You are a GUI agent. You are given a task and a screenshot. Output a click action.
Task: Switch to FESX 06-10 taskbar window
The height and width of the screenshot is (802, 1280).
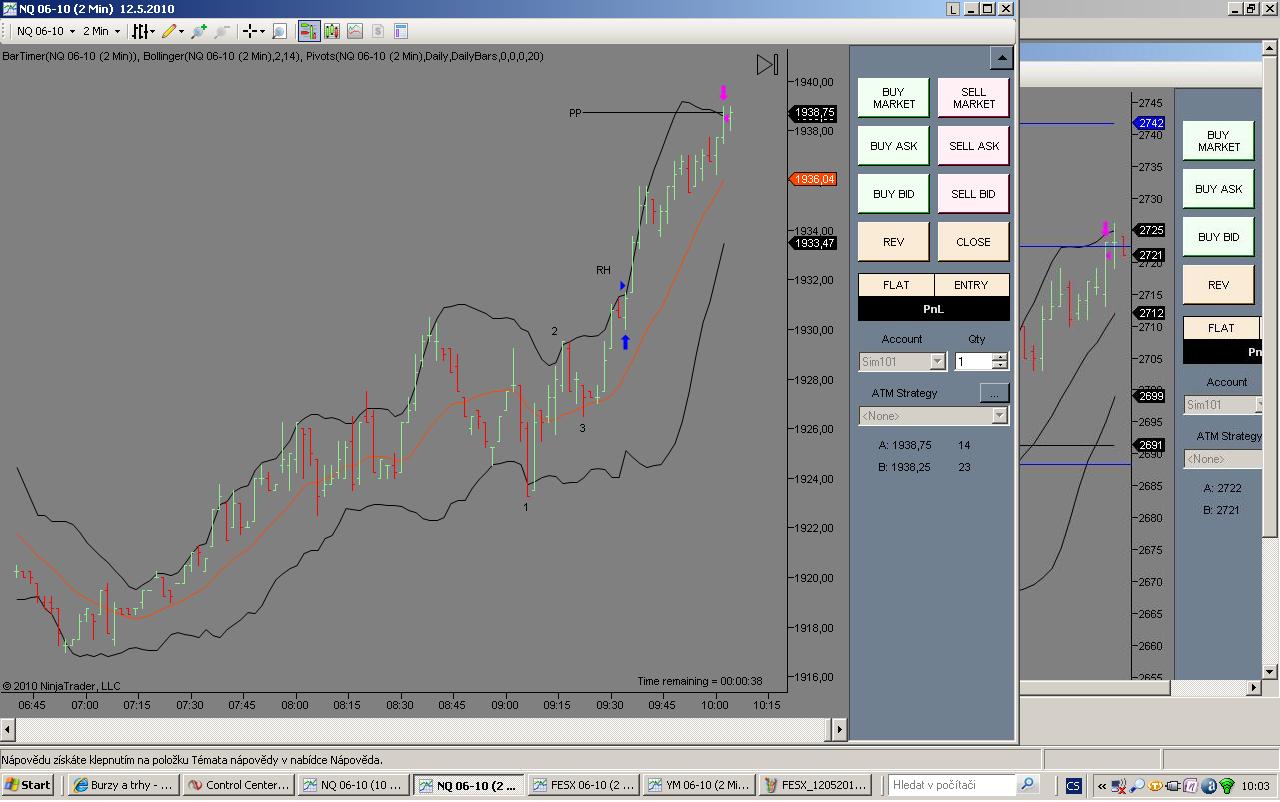pos(584,785)
